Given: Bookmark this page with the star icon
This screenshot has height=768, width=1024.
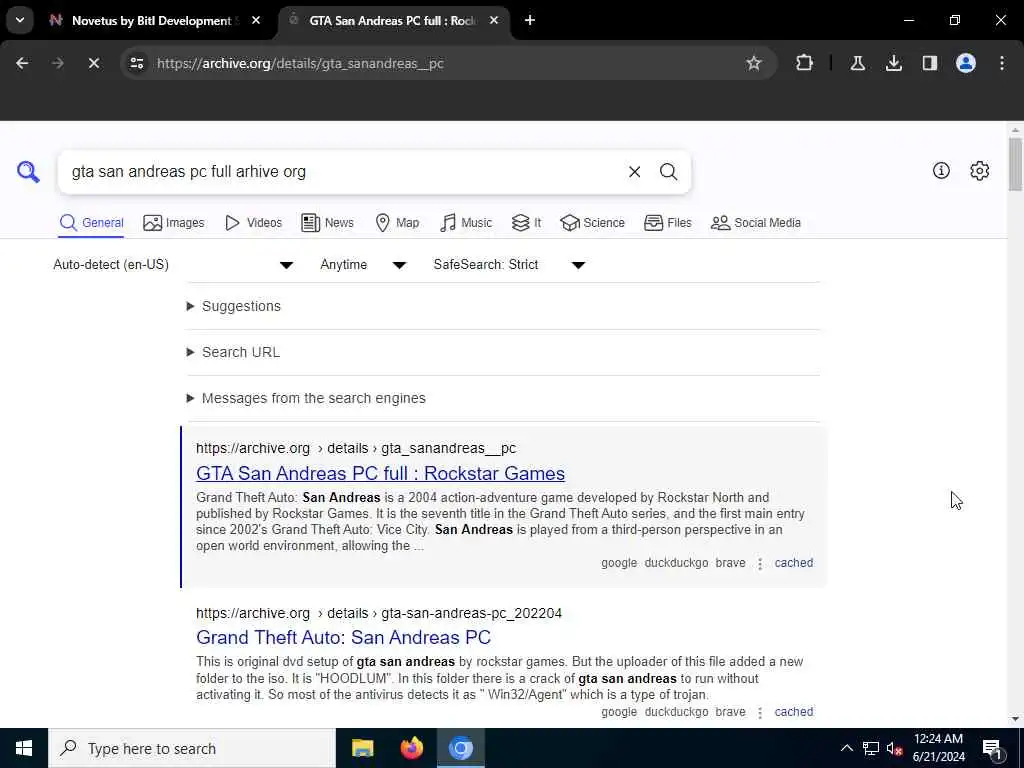Looking at the screenshot, I should (x=754, y=63).
